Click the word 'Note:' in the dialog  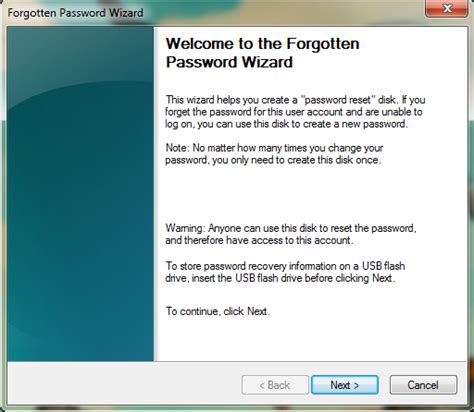point(178,148)
